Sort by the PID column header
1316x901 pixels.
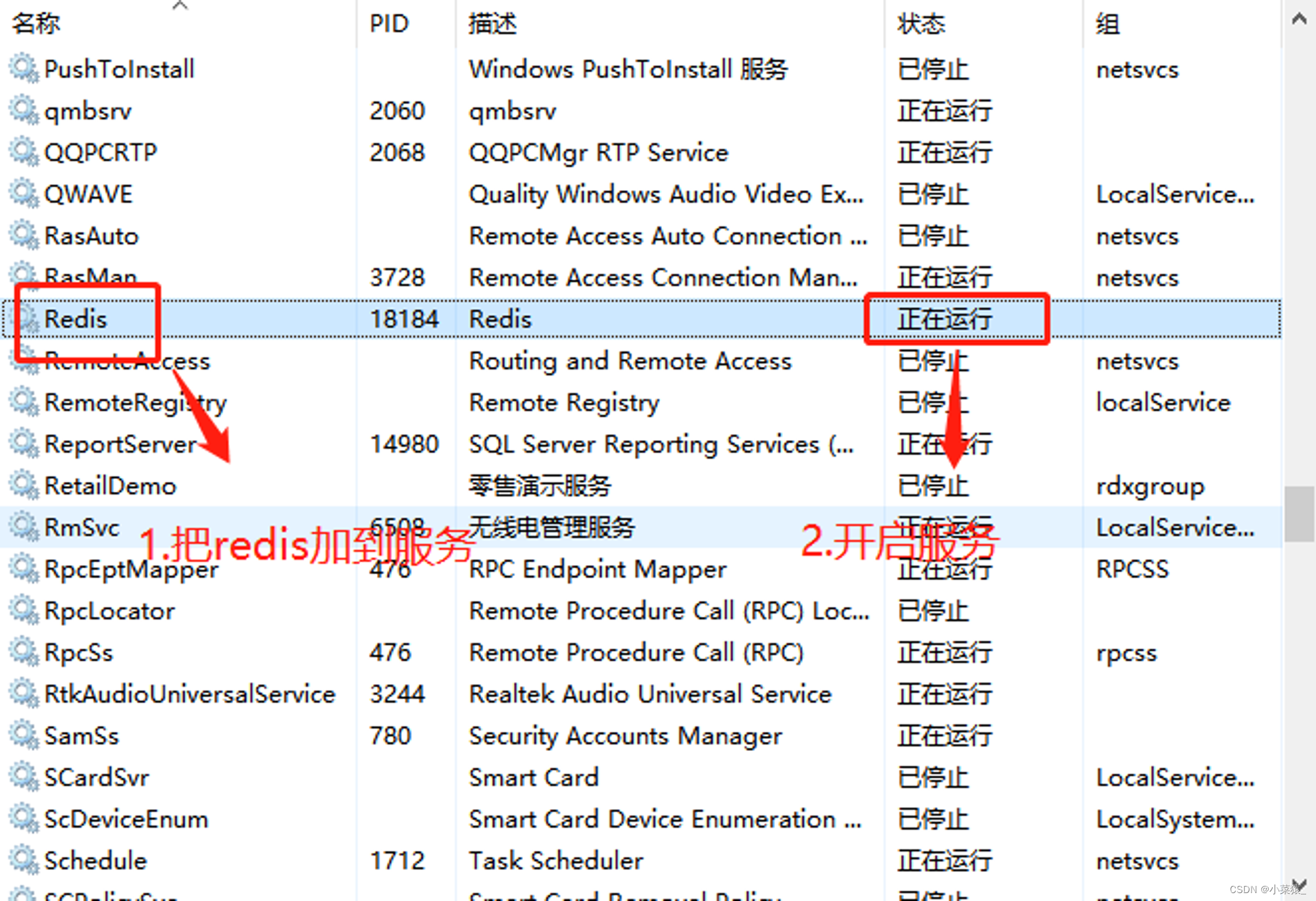click(390, 24)
